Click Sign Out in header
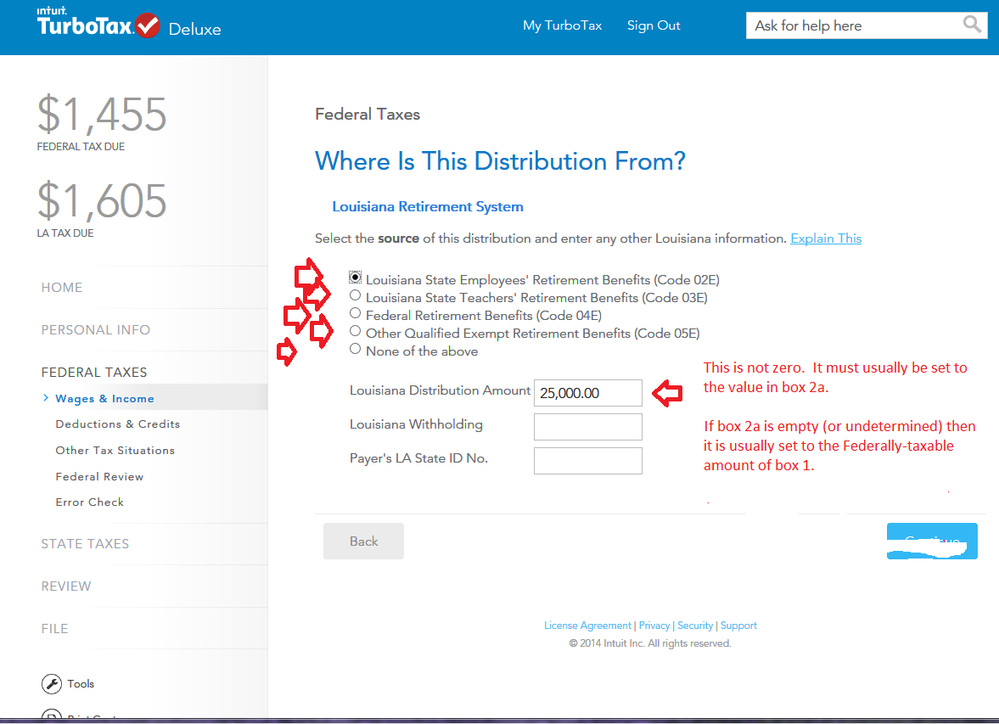 tap(653, 25)
